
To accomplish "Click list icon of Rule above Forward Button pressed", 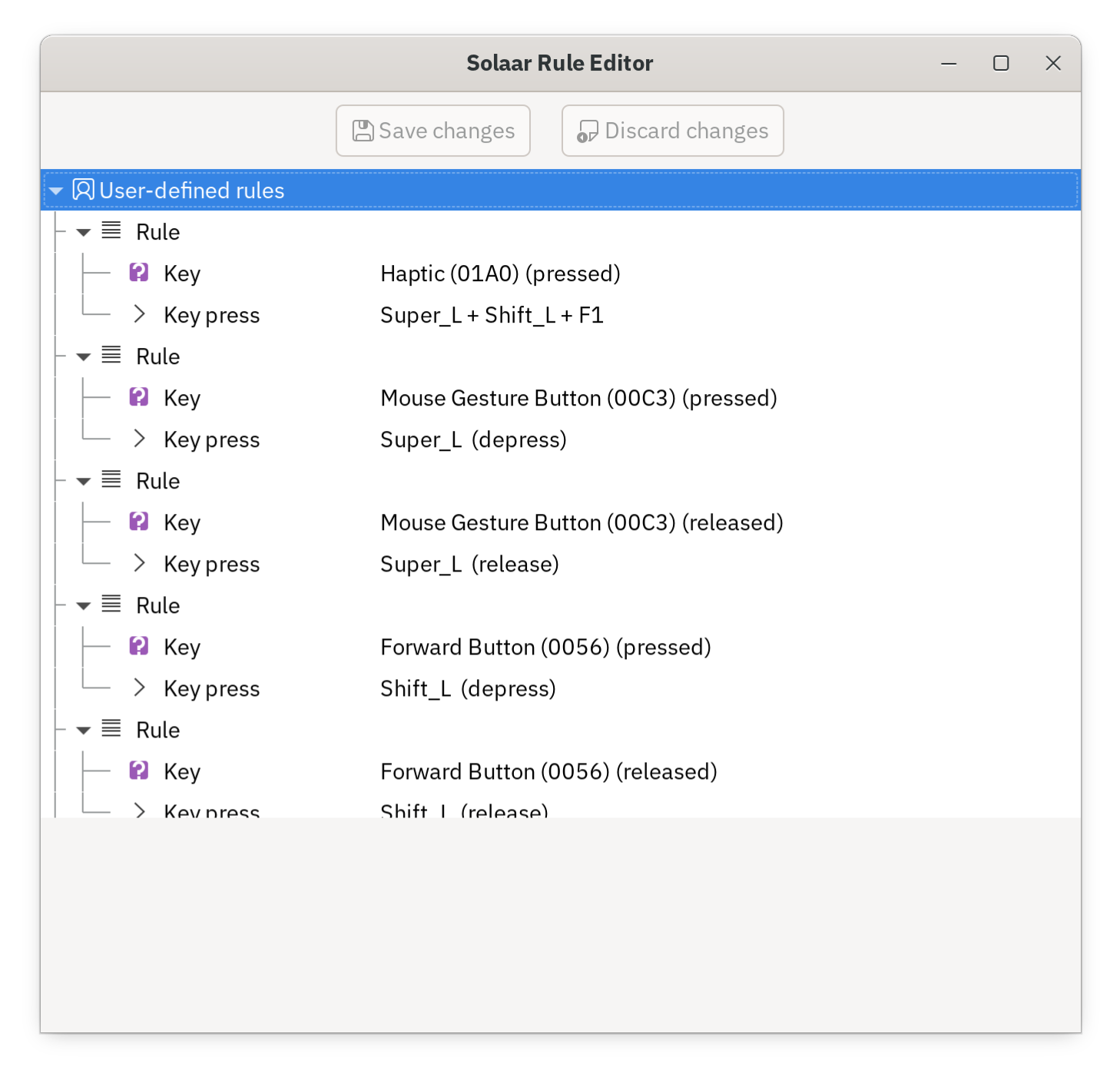I will 111,604.
